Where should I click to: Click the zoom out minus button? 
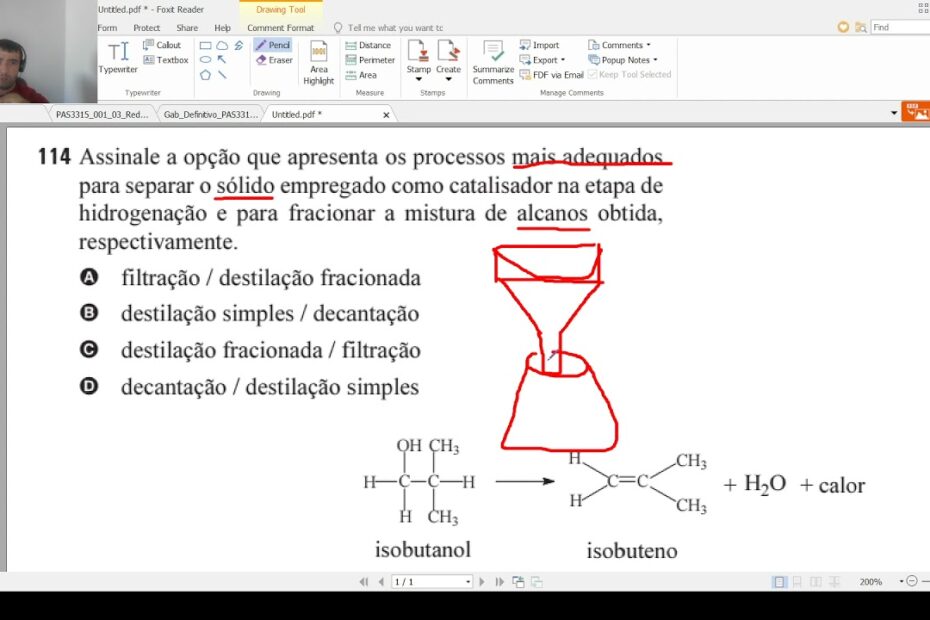tap(911, 582)
